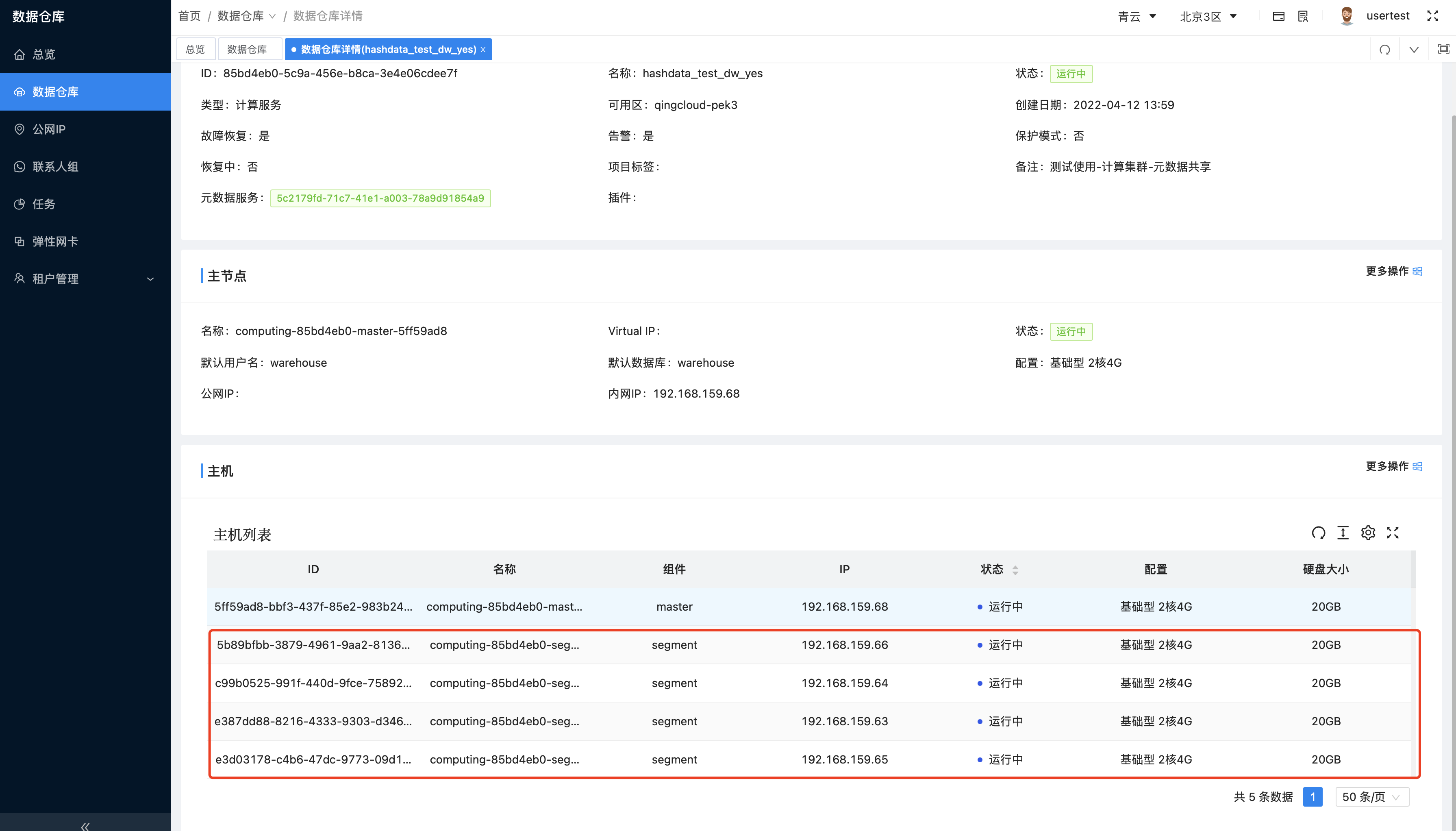Viewport: 1456px width, 831px height.
Task: Open the 北京3区 region dropdown
Action: (x=1208, y=16)
